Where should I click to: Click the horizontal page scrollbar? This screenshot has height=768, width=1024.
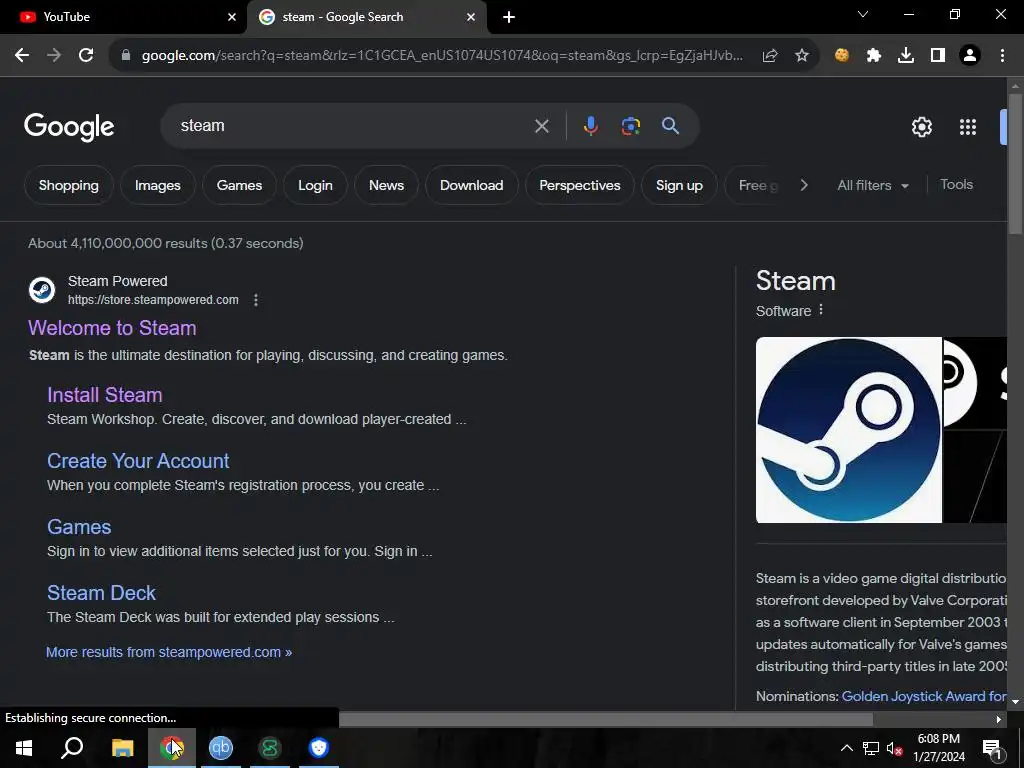(x=606, y=719)
